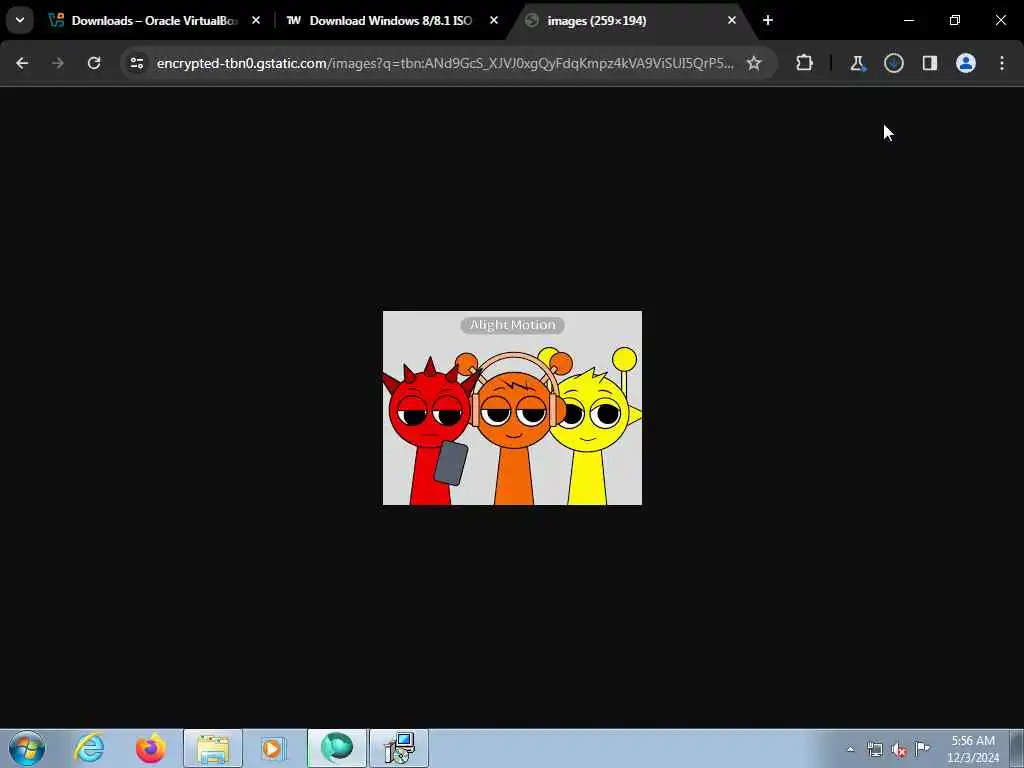Launch Firefox from the taskbar
1024x768 pixels.
pyautogui.click(x=150, y=748)
